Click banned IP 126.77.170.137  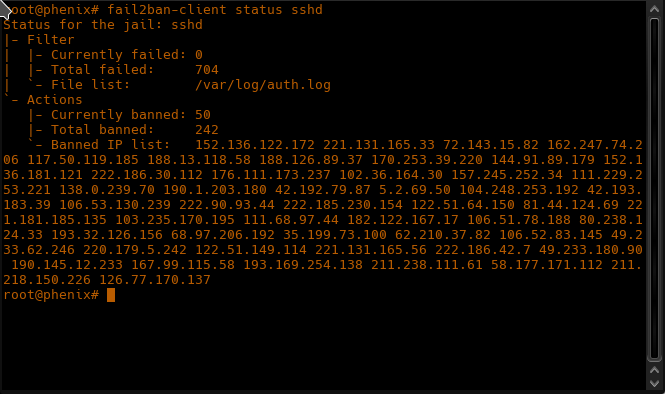154,279
